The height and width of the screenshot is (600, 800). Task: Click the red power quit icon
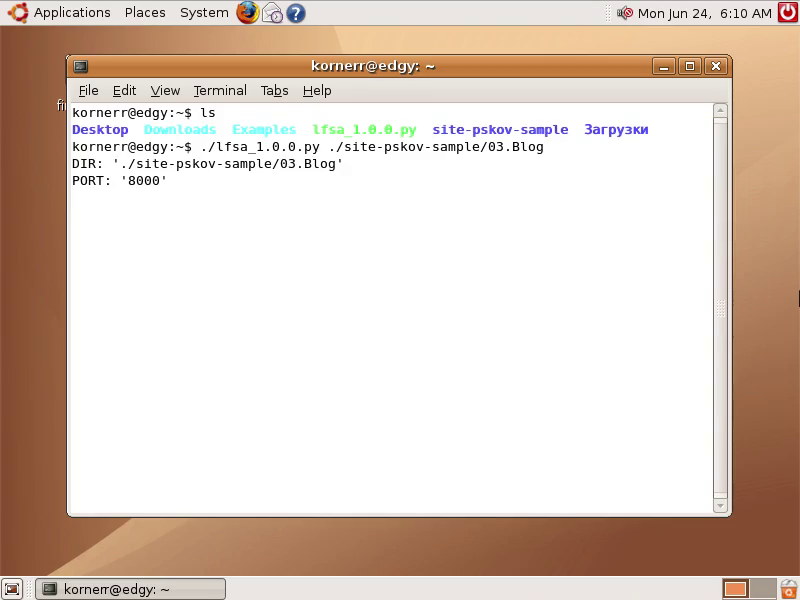[788, 13]
